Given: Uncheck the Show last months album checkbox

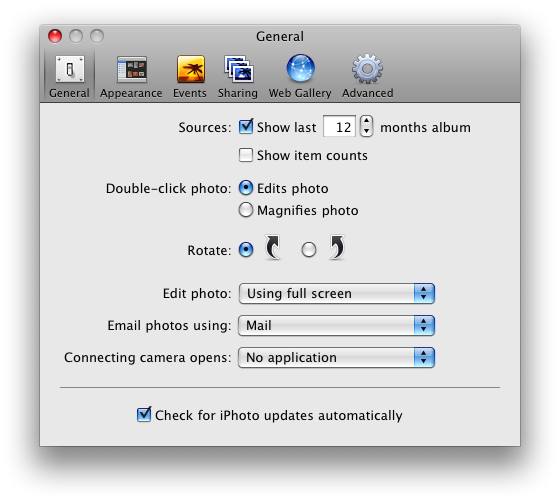Looking at the screenshot, I should [x=246, y=127].
